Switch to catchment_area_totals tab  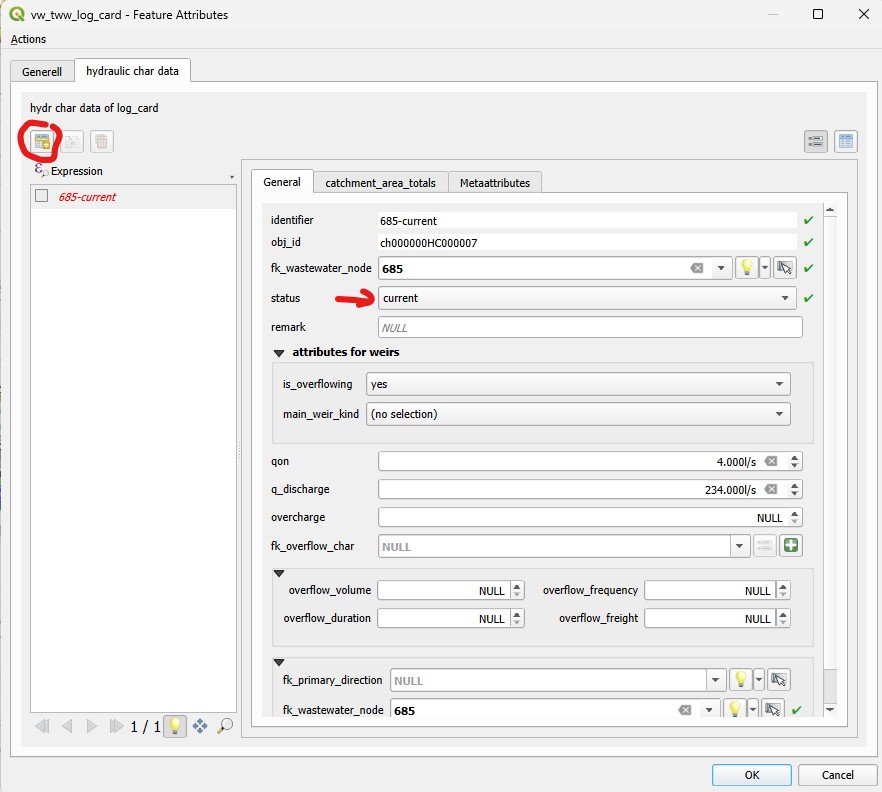(380, 183)
